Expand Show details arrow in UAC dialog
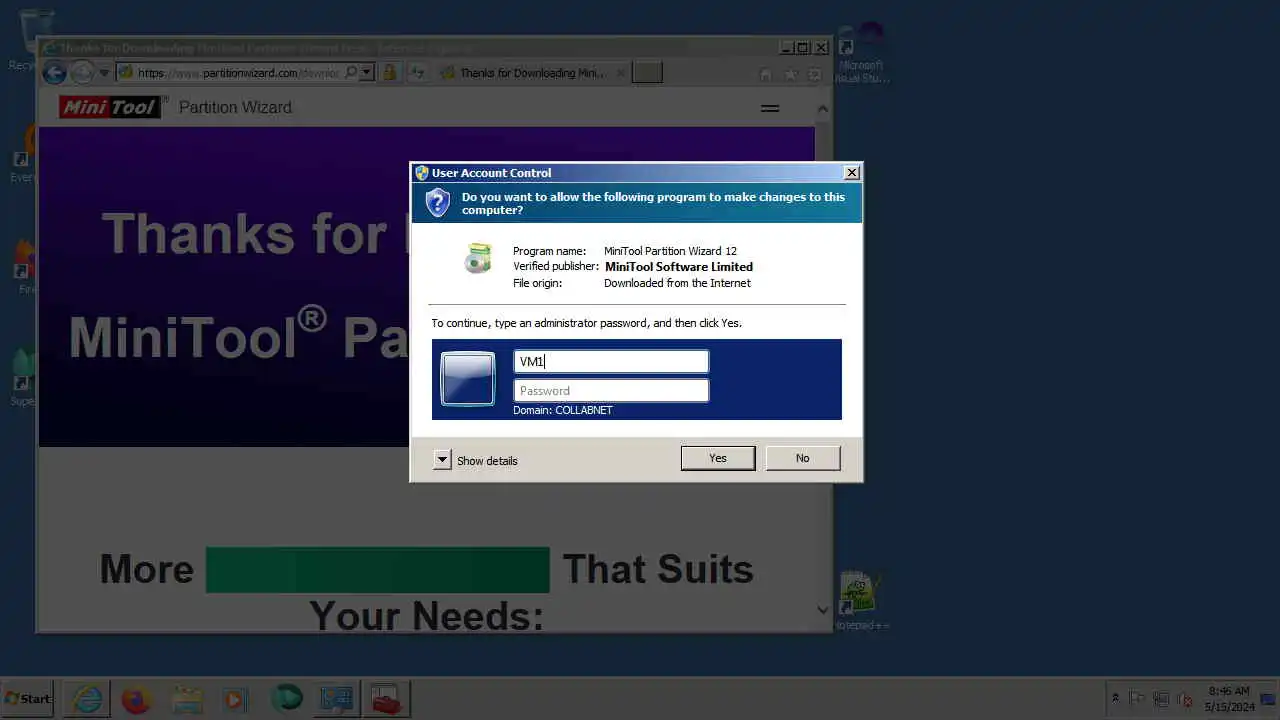Viewport: 1280px width, 720px height. [x=442, y=460]
